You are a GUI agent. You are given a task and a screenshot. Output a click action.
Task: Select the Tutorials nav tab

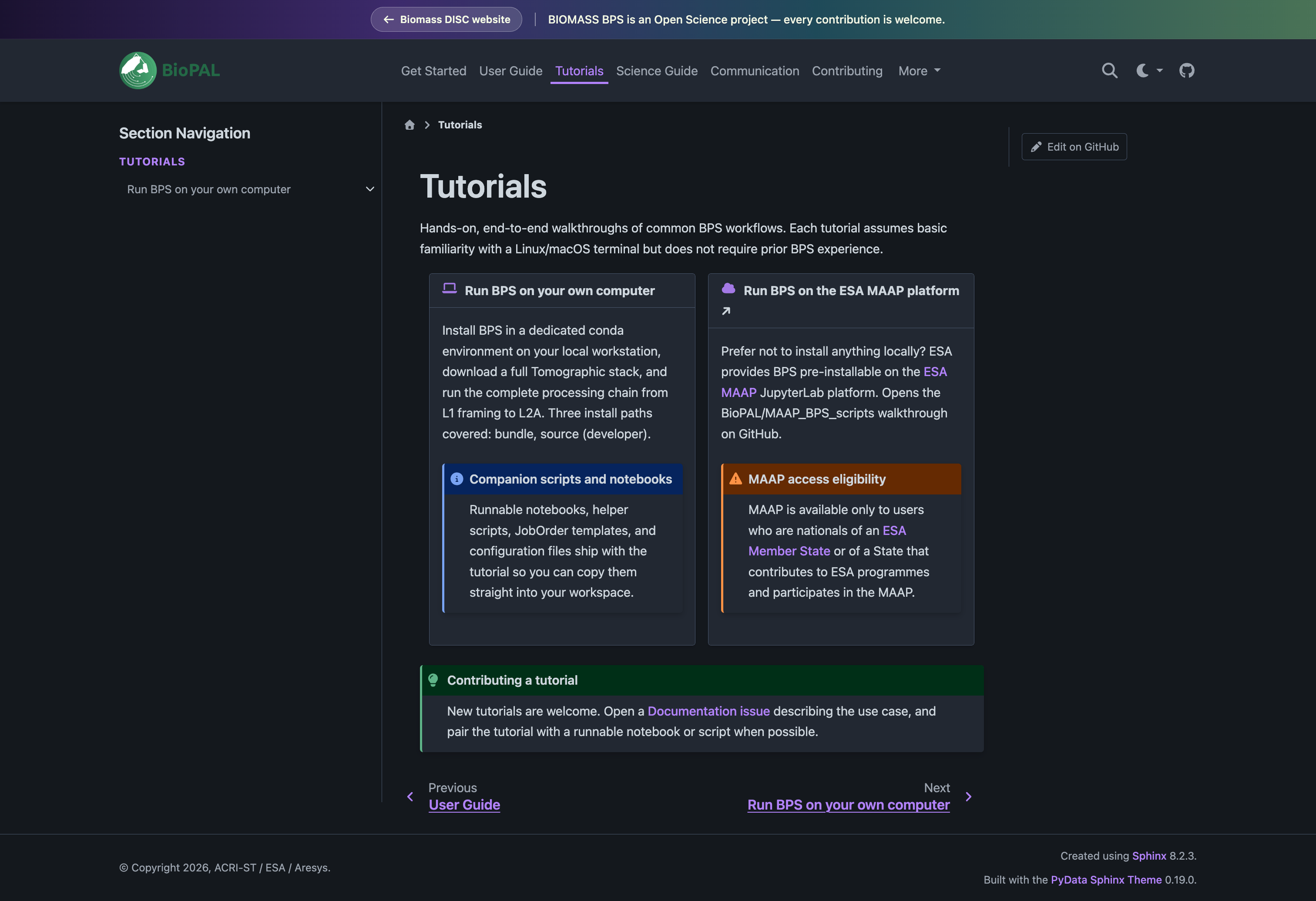click(x=579, y=71)
